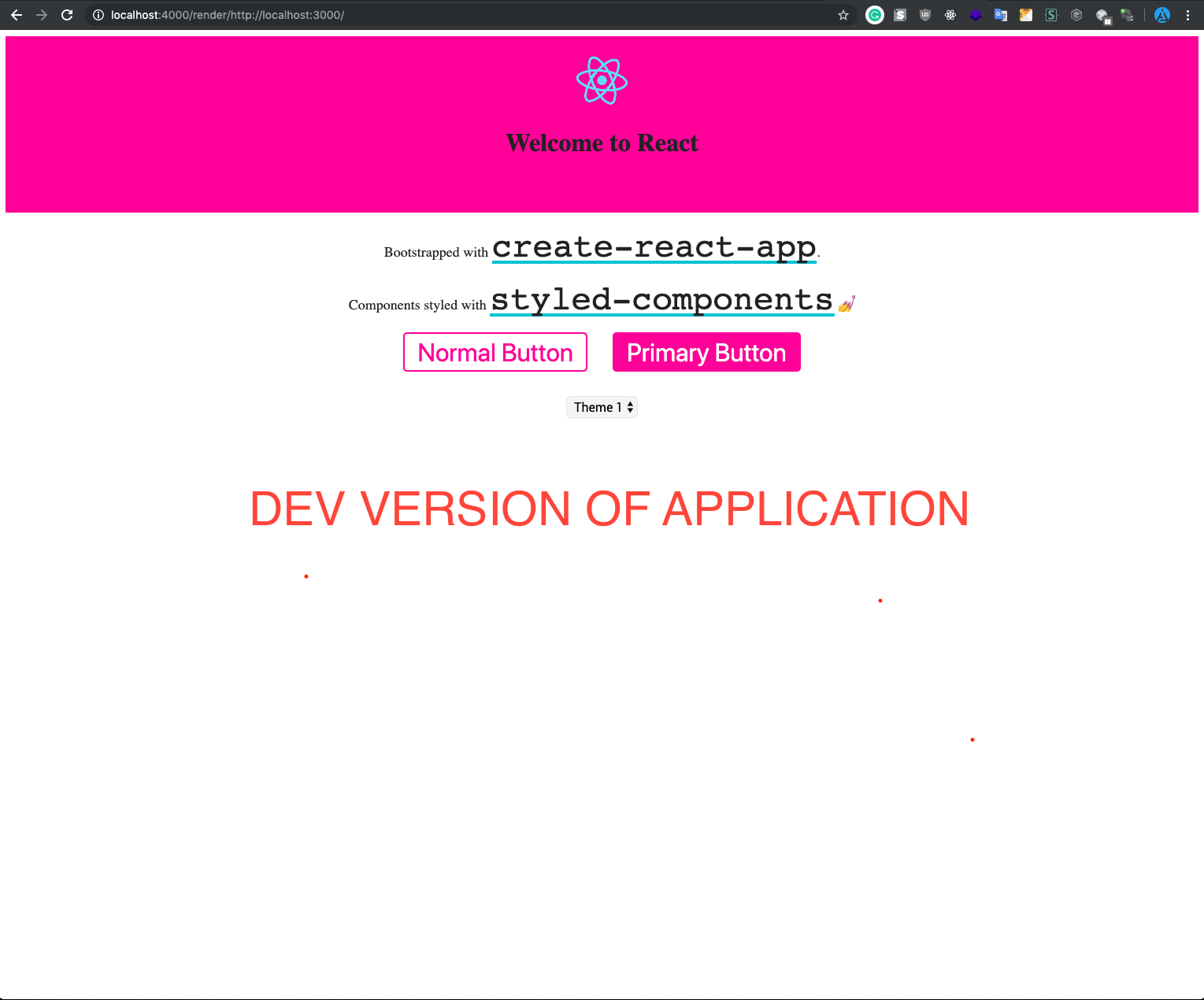Click the browser back navigation arrow
The image size is (1204, 1000).
tap(17, 15)
